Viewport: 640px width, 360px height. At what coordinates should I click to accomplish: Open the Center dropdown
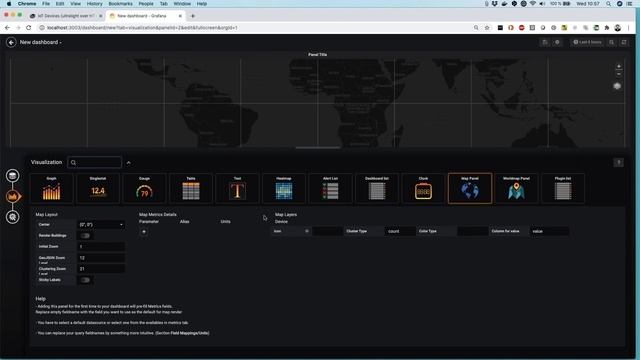click(x=101, y=224)
